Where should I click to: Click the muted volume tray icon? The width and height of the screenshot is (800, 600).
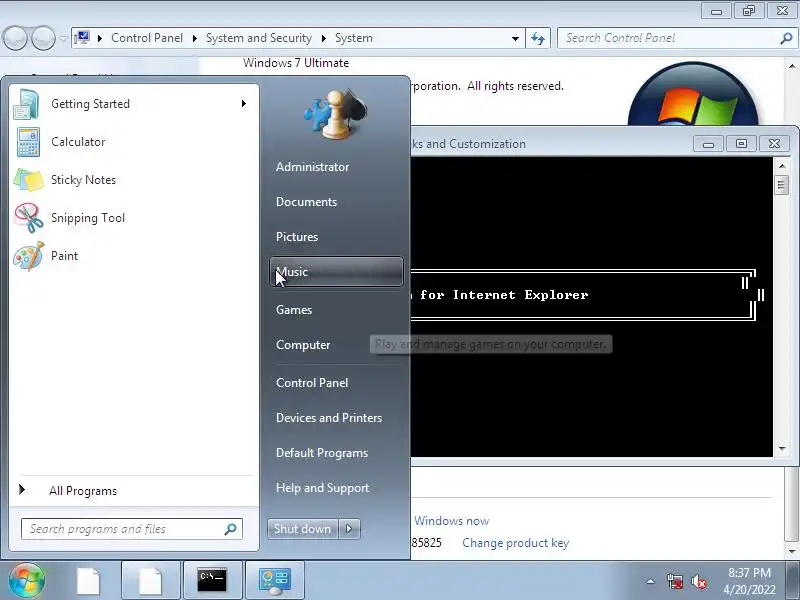pos(699,581)
